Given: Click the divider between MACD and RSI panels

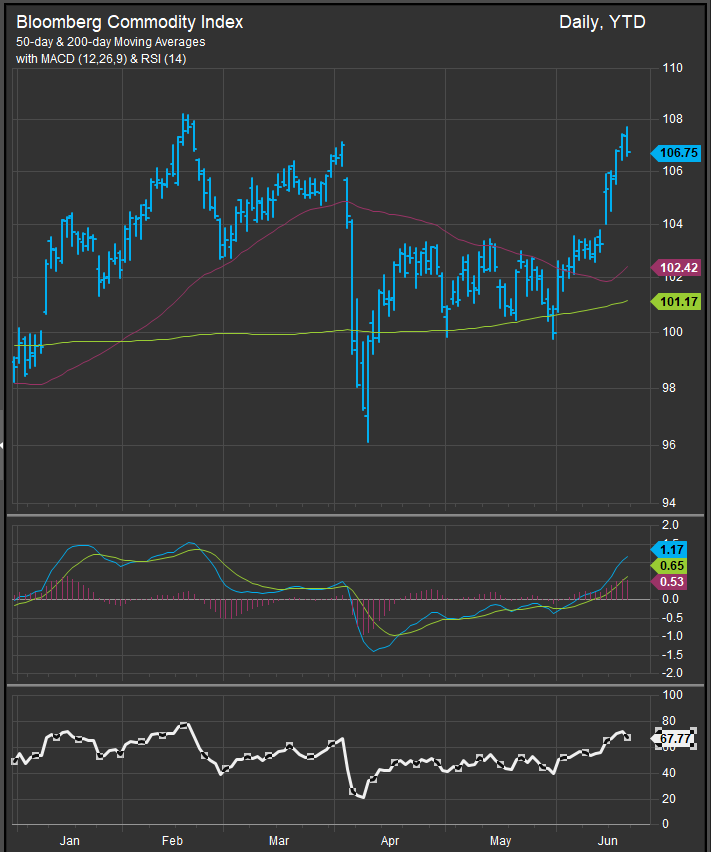Looking at the screenshot, I should pos(355,684).
